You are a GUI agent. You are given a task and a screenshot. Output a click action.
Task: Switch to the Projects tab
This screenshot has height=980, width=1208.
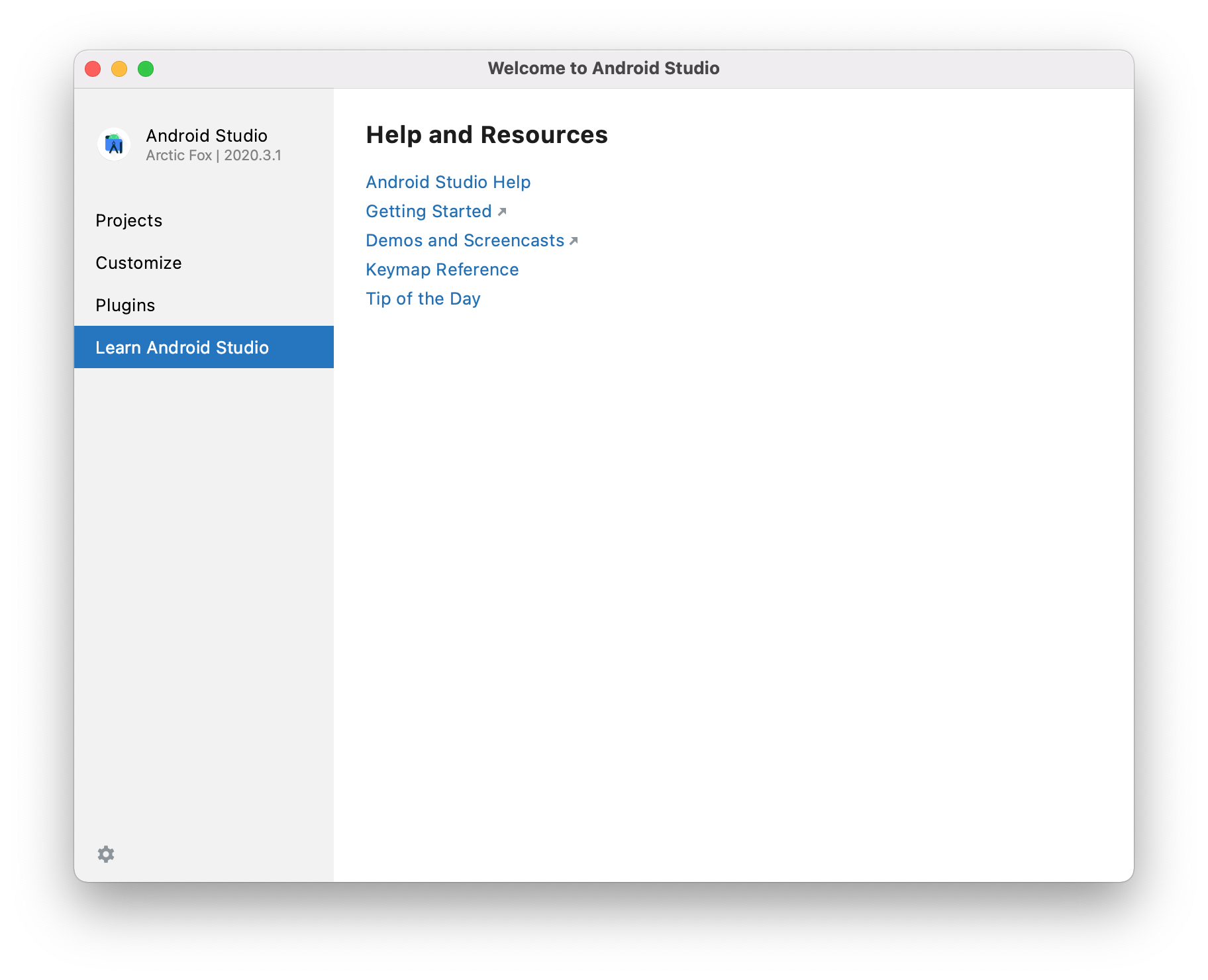pos(128,220)
